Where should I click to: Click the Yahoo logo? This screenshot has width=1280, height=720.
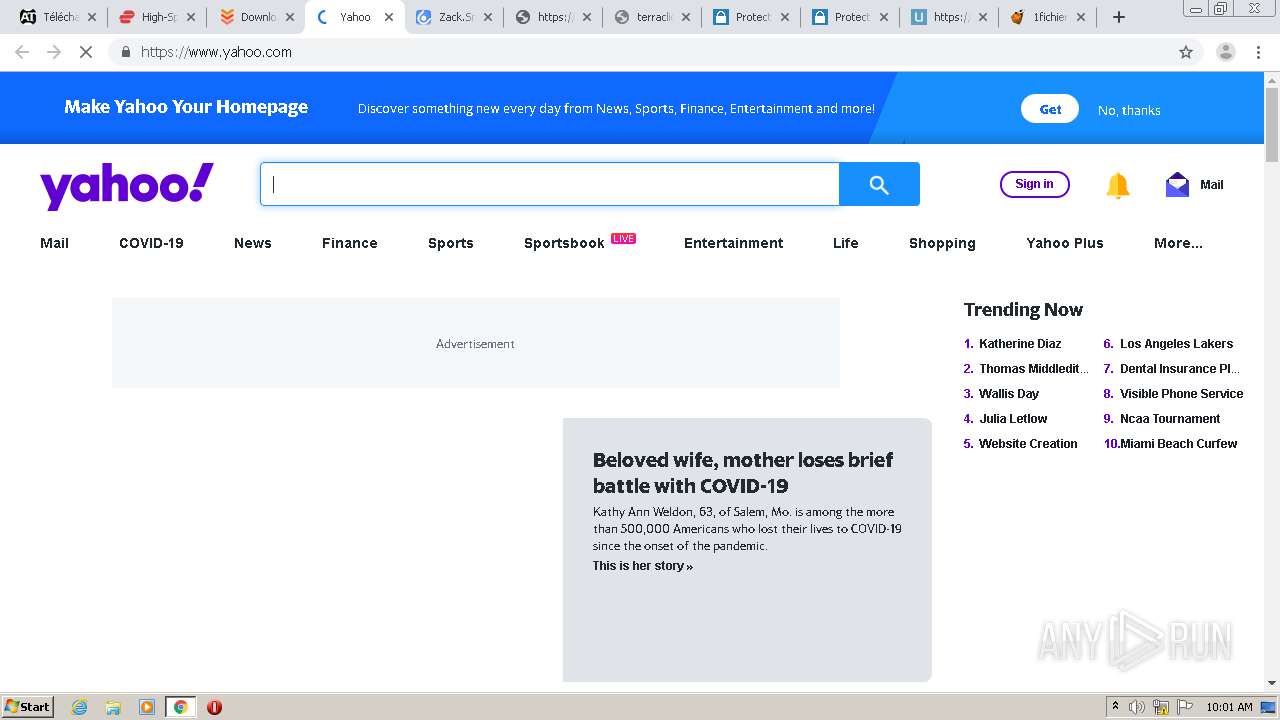127,186
